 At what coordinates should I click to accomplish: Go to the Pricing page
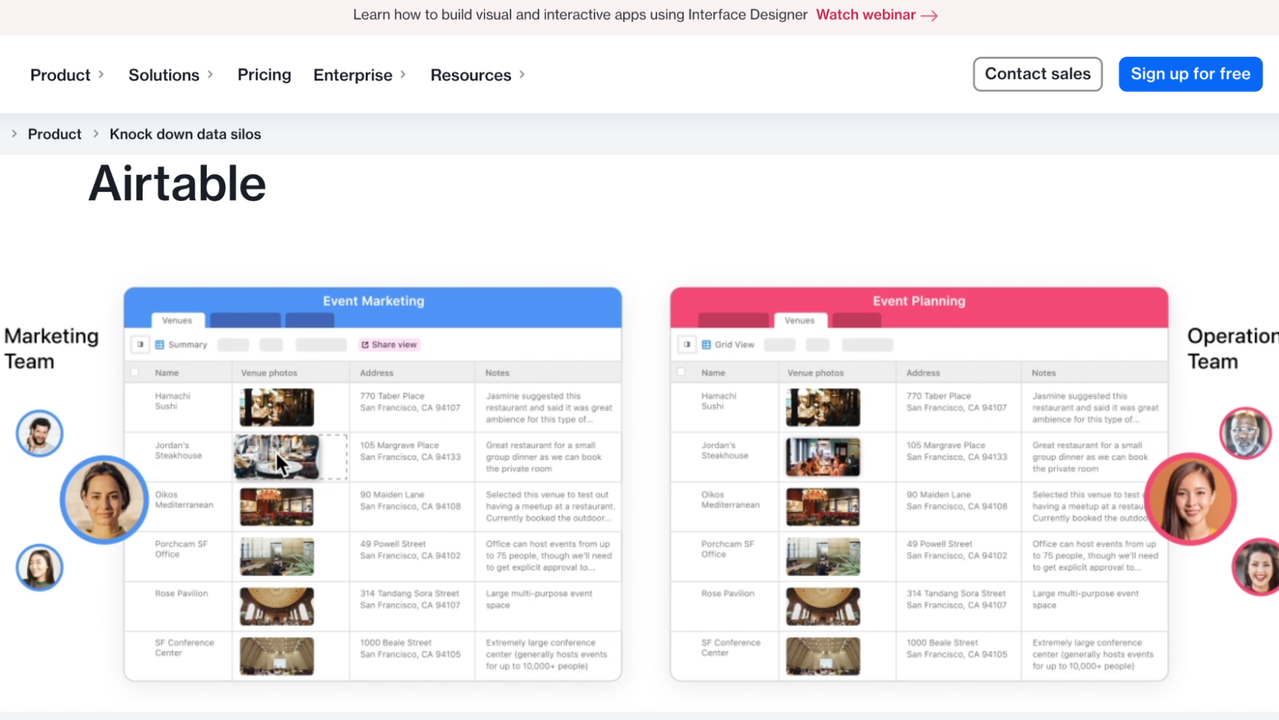point(264,75)
